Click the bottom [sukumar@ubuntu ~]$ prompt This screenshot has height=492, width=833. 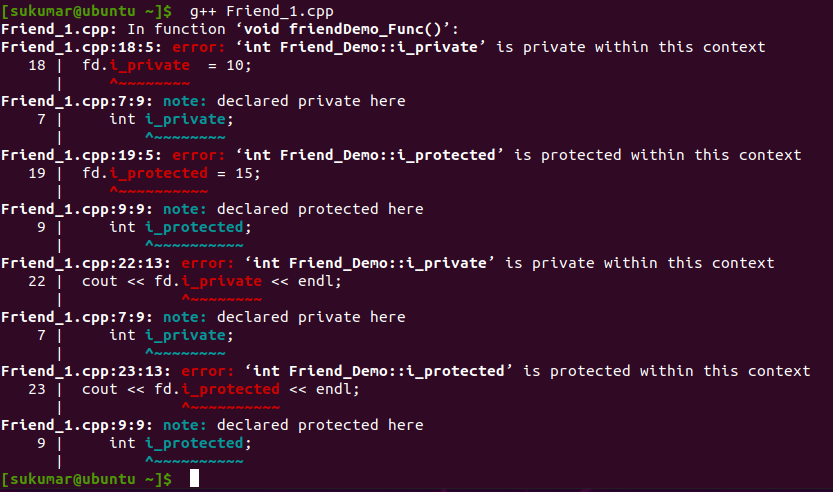pos(87,479)
